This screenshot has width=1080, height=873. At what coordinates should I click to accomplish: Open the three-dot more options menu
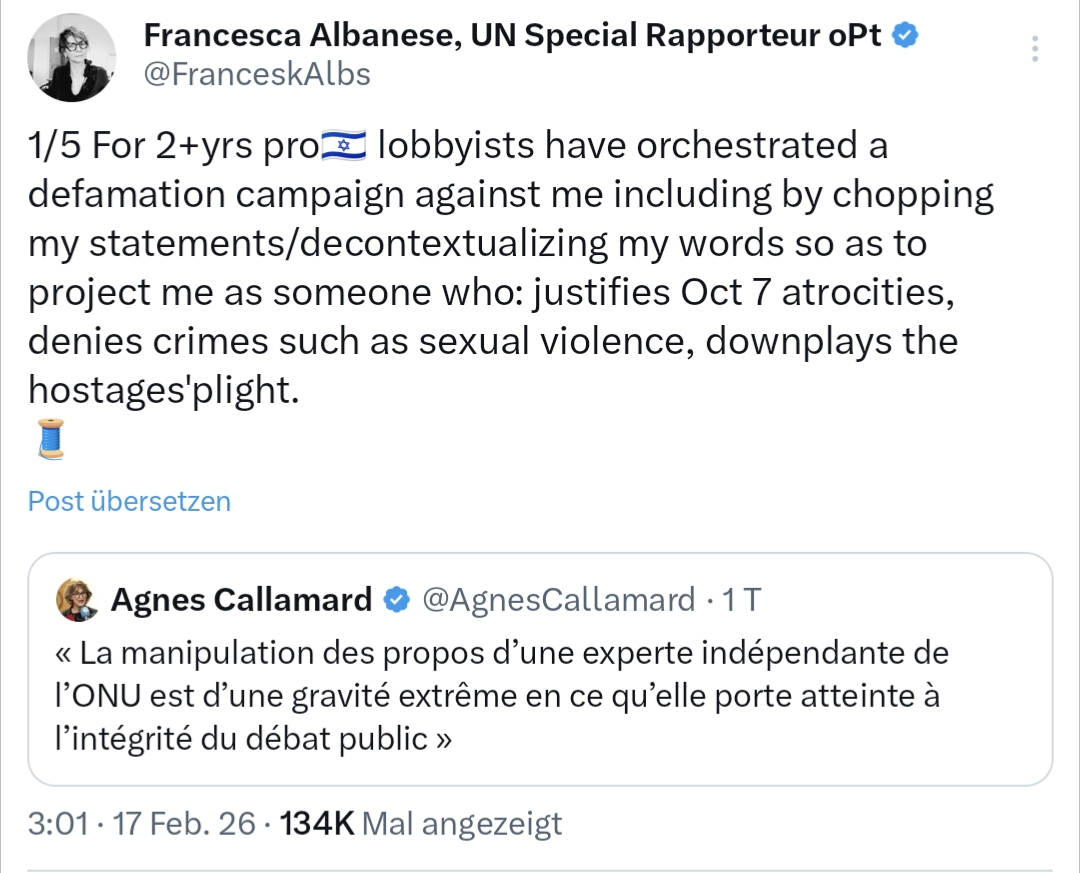click(x=1035, y=48)
